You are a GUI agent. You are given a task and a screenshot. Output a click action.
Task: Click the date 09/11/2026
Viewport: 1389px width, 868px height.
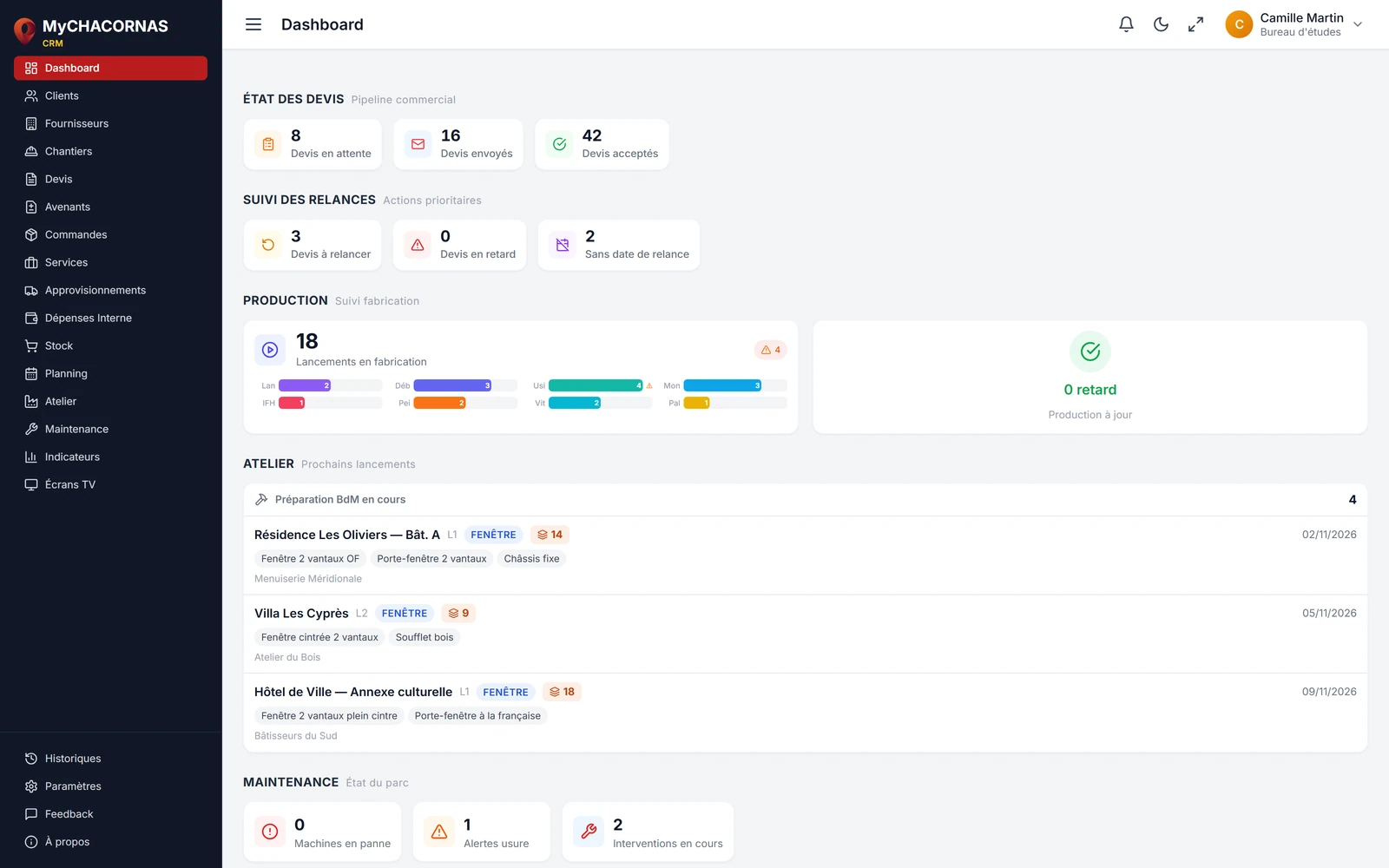point(1329,692)
